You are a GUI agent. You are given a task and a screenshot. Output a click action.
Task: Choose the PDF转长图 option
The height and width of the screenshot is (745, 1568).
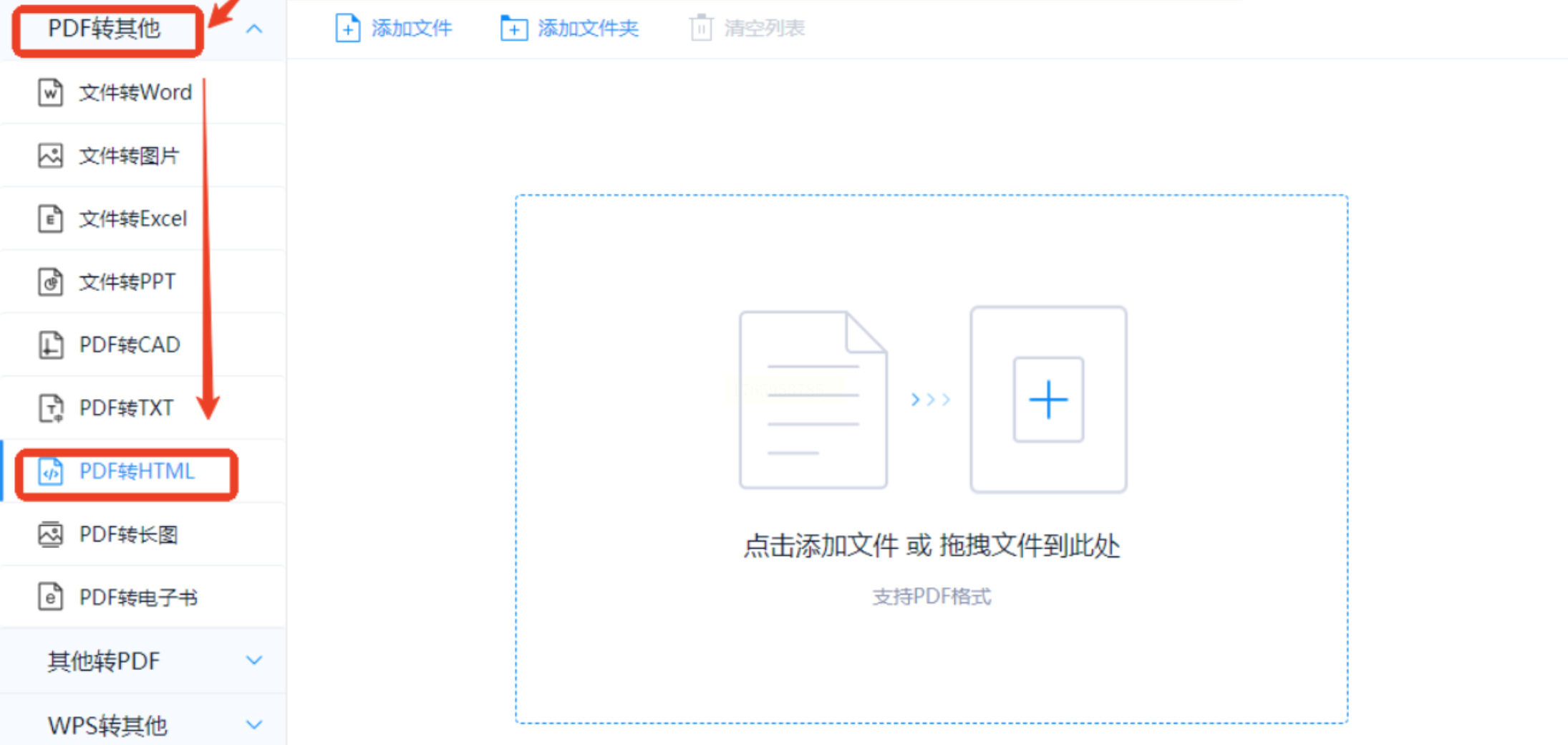point(143,534)
